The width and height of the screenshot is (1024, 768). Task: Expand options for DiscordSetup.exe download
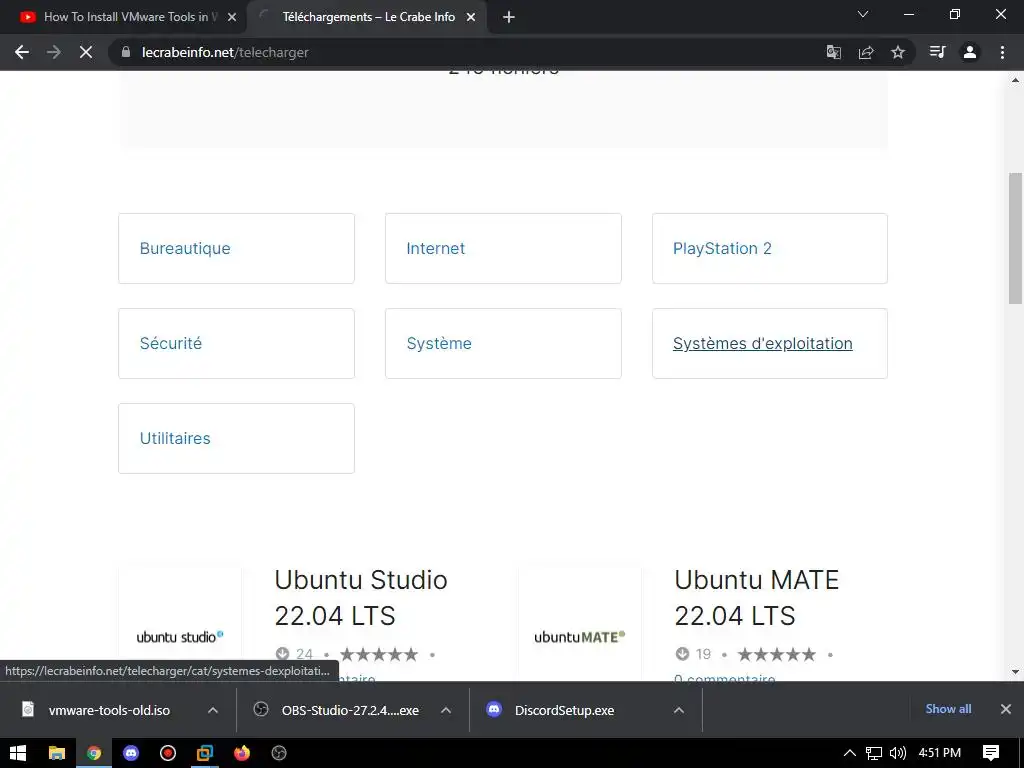pyautogui.click(x=679, y=710)
